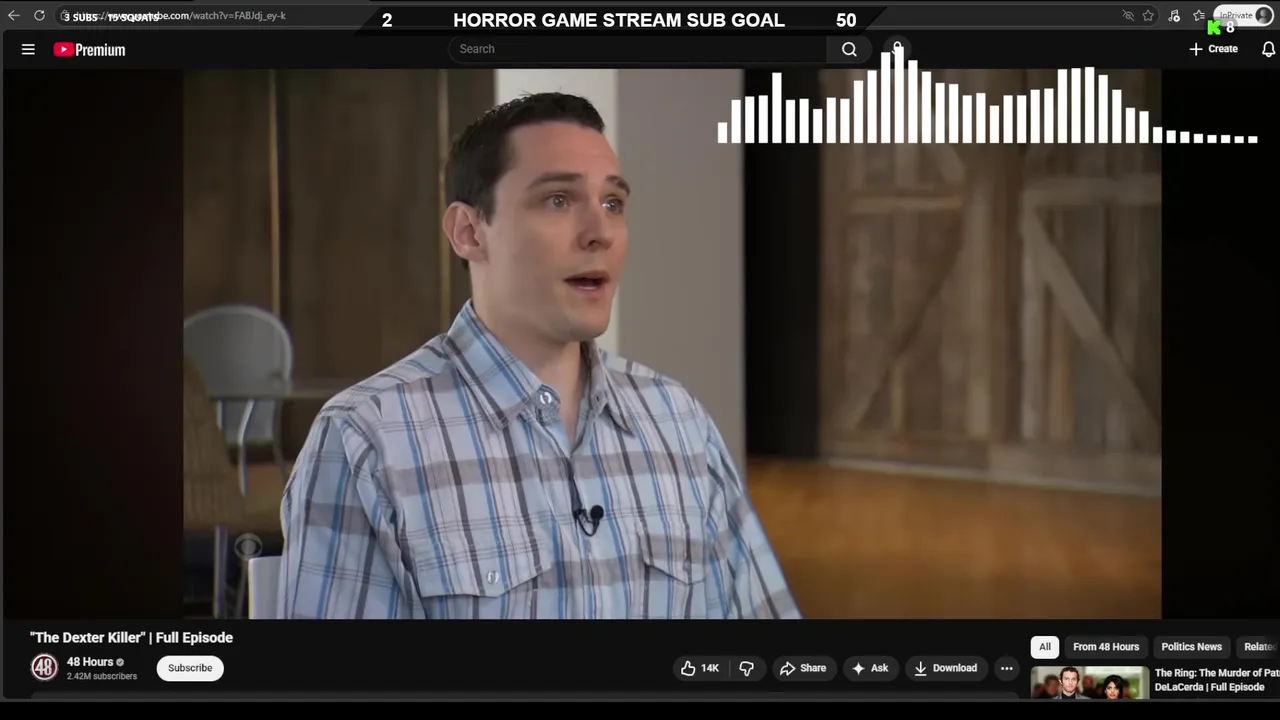
Task: Click the tracking prevention eye icon
Action: [x=1128, y=16]
